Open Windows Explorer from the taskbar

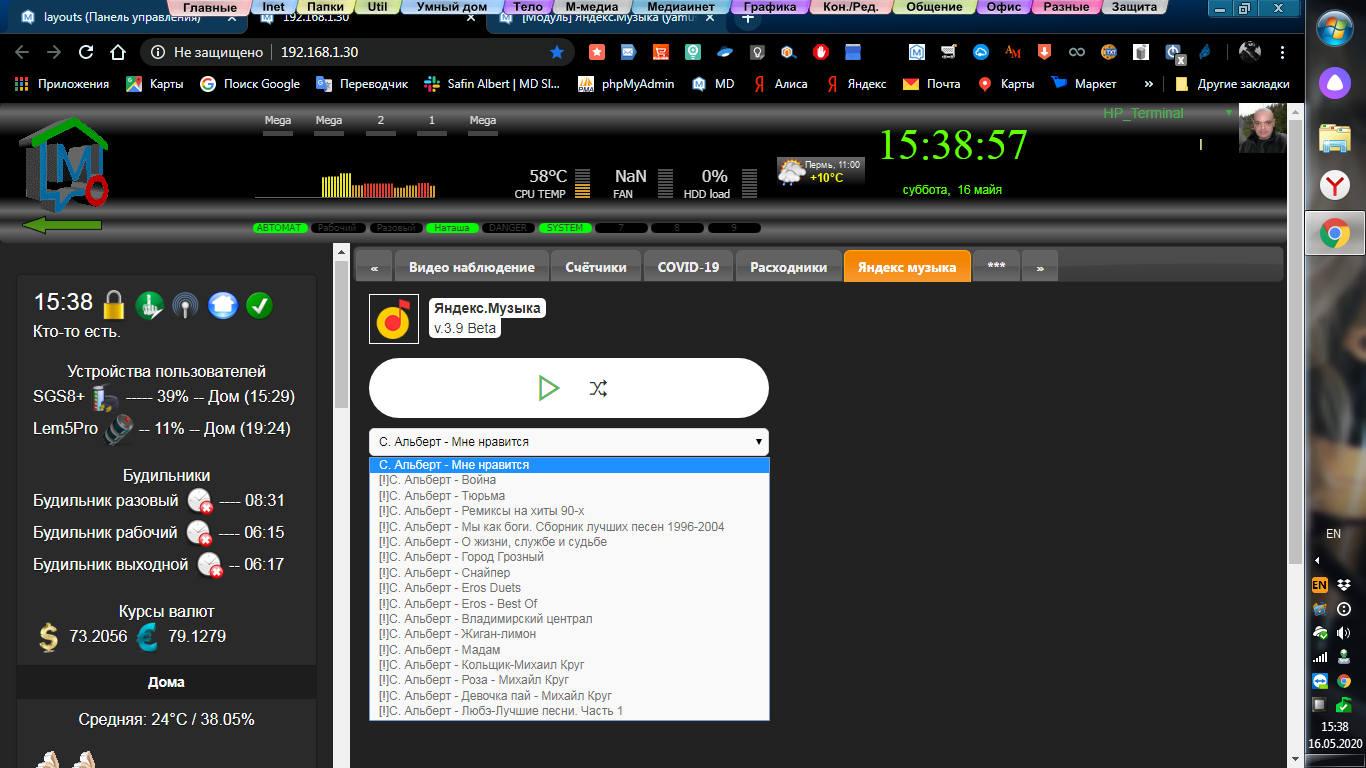pos(1334,138)
